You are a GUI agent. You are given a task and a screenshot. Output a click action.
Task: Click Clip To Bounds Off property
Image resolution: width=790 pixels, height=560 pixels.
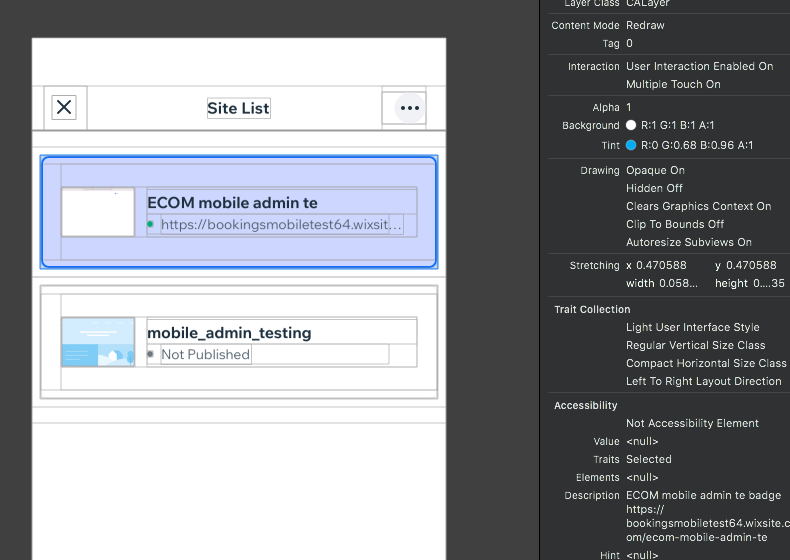[x=675, y=224]
